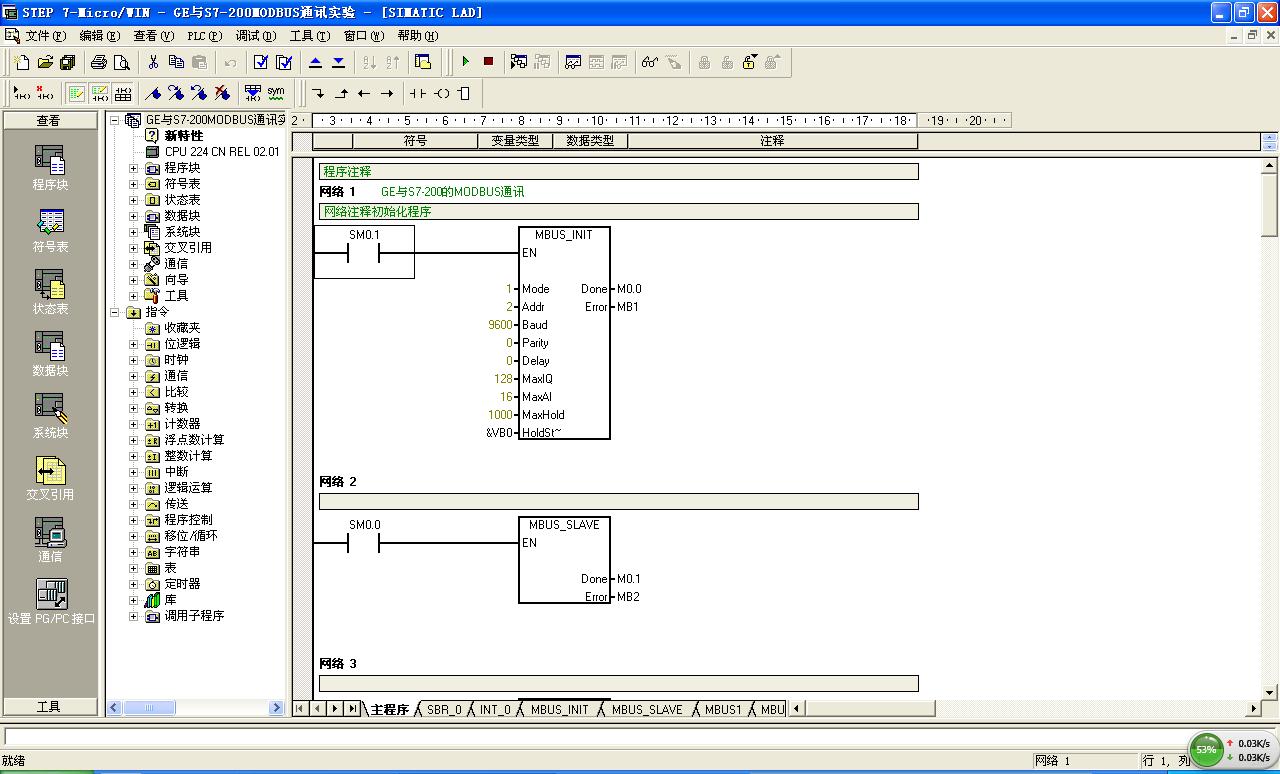The height and width of the screenshot is (774, 1280).
Task: Insert a contact instruction
Action: click(x=418, y=93)
